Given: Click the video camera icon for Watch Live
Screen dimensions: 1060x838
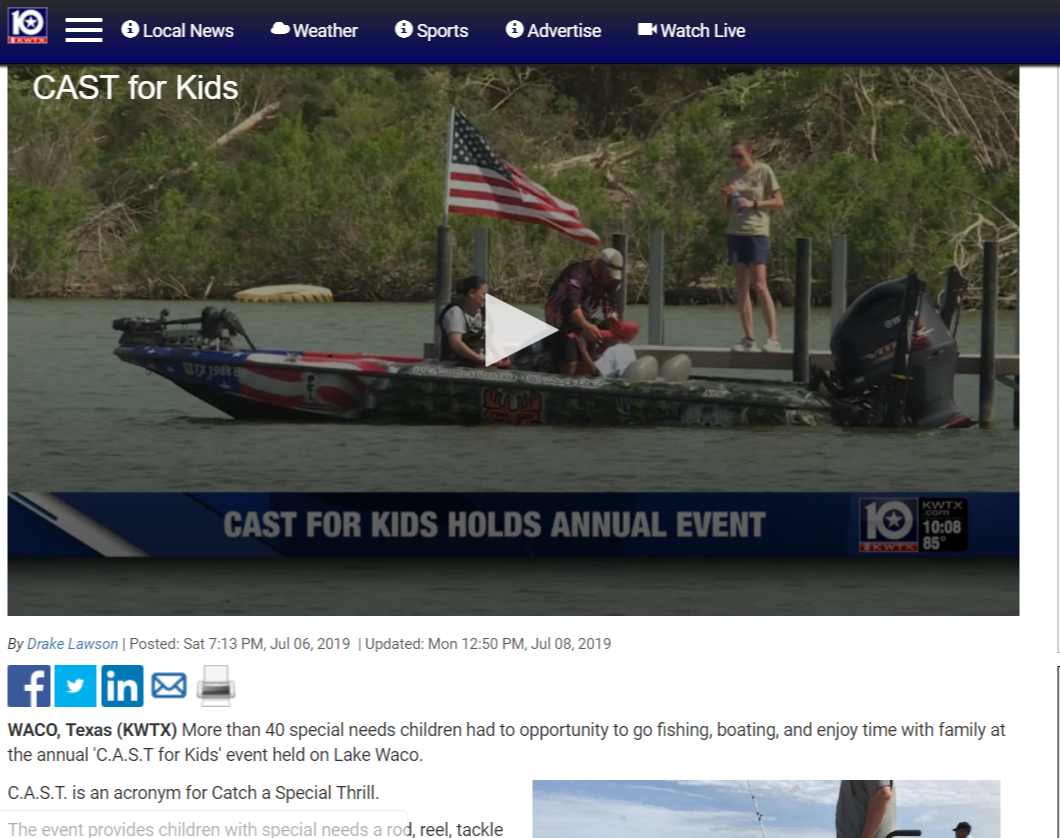Looking at the screenshot, I should [647, 29].
